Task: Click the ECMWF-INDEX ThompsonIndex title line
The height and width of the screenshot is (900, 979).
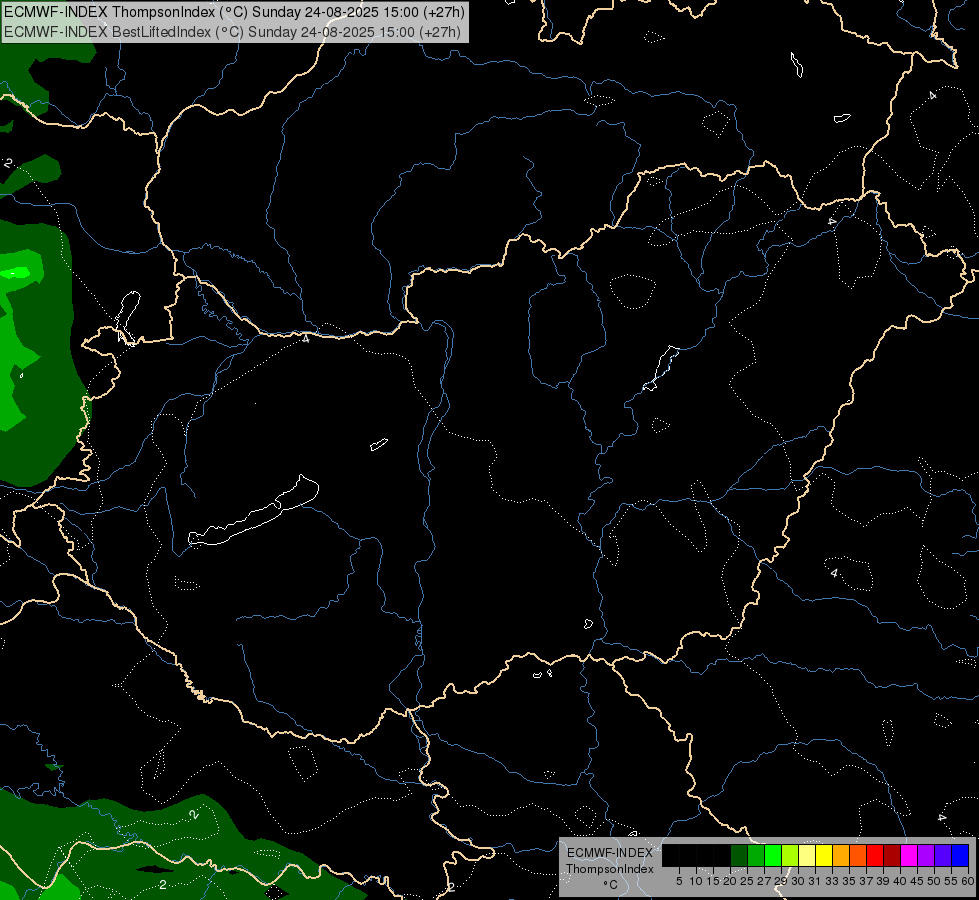Action: (234, 12)
